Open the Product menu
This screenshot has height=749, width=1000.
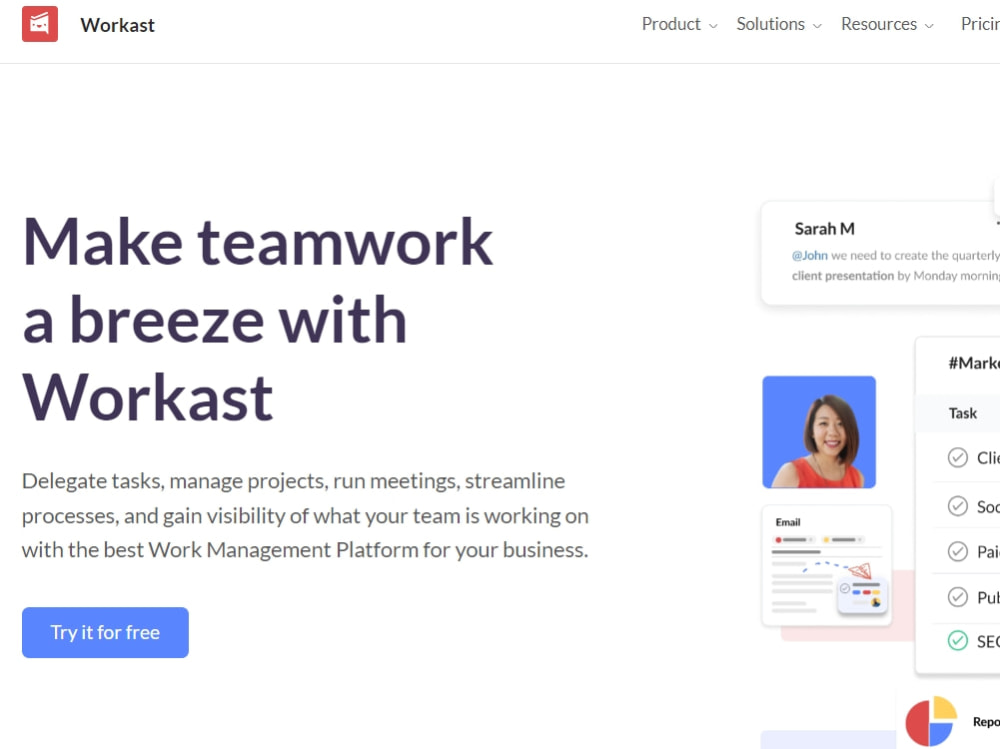click(x=671, y=24)
